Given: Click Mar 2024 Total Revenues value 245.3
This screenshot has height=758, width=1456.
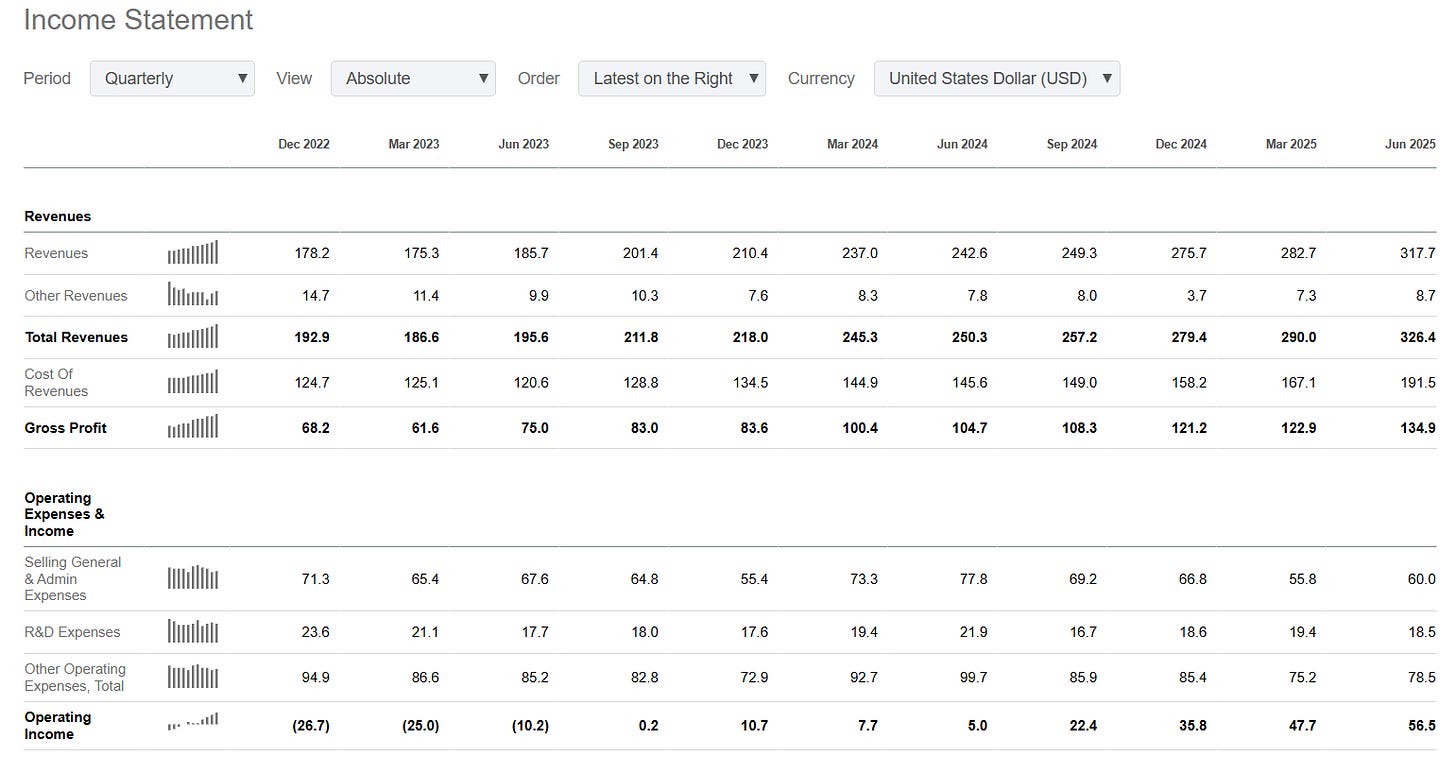Looking at the screenshot, I should 860,337.
